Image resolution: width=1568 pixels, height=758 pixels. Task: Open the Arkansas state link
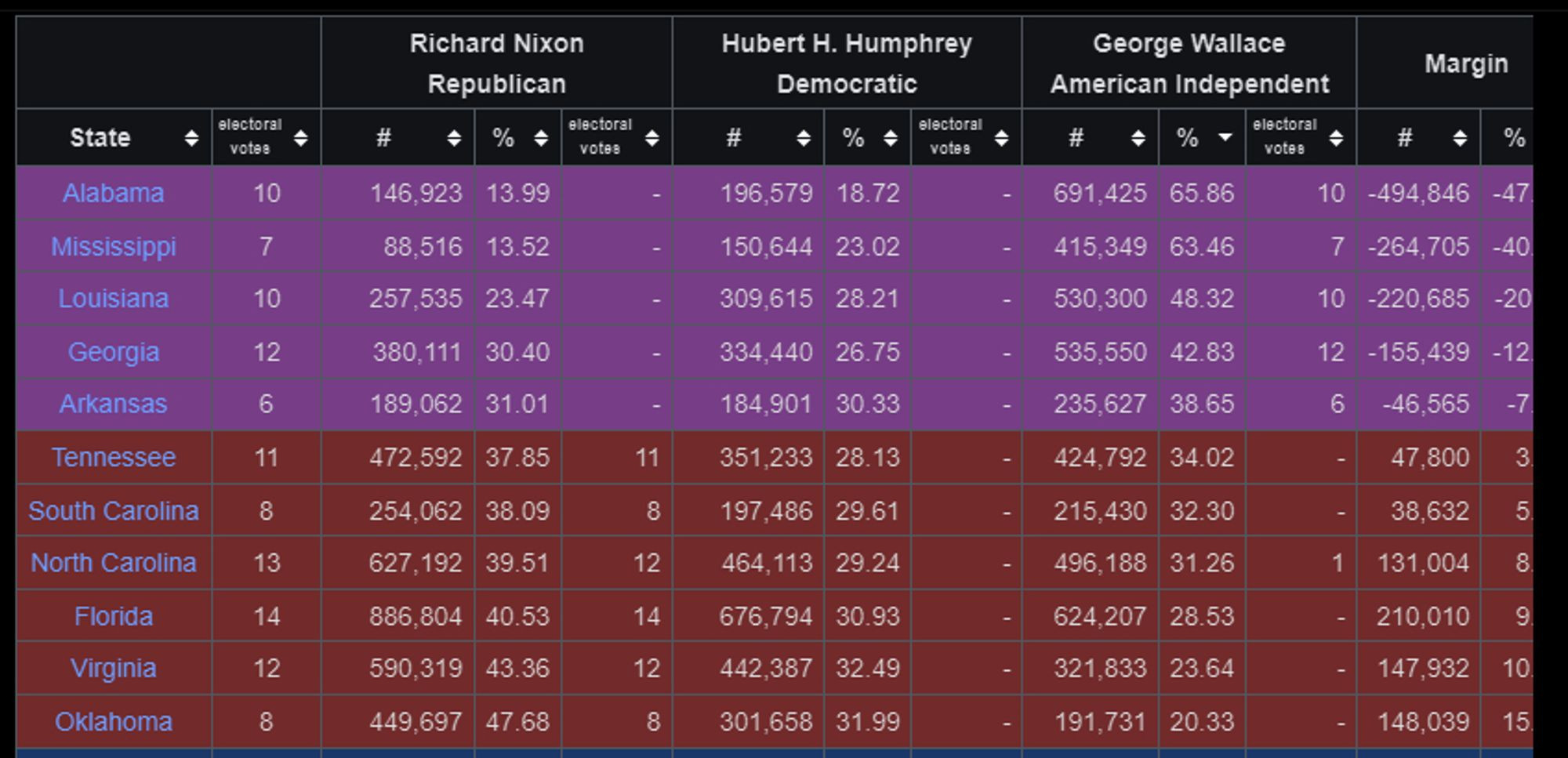tap(114, 404)
